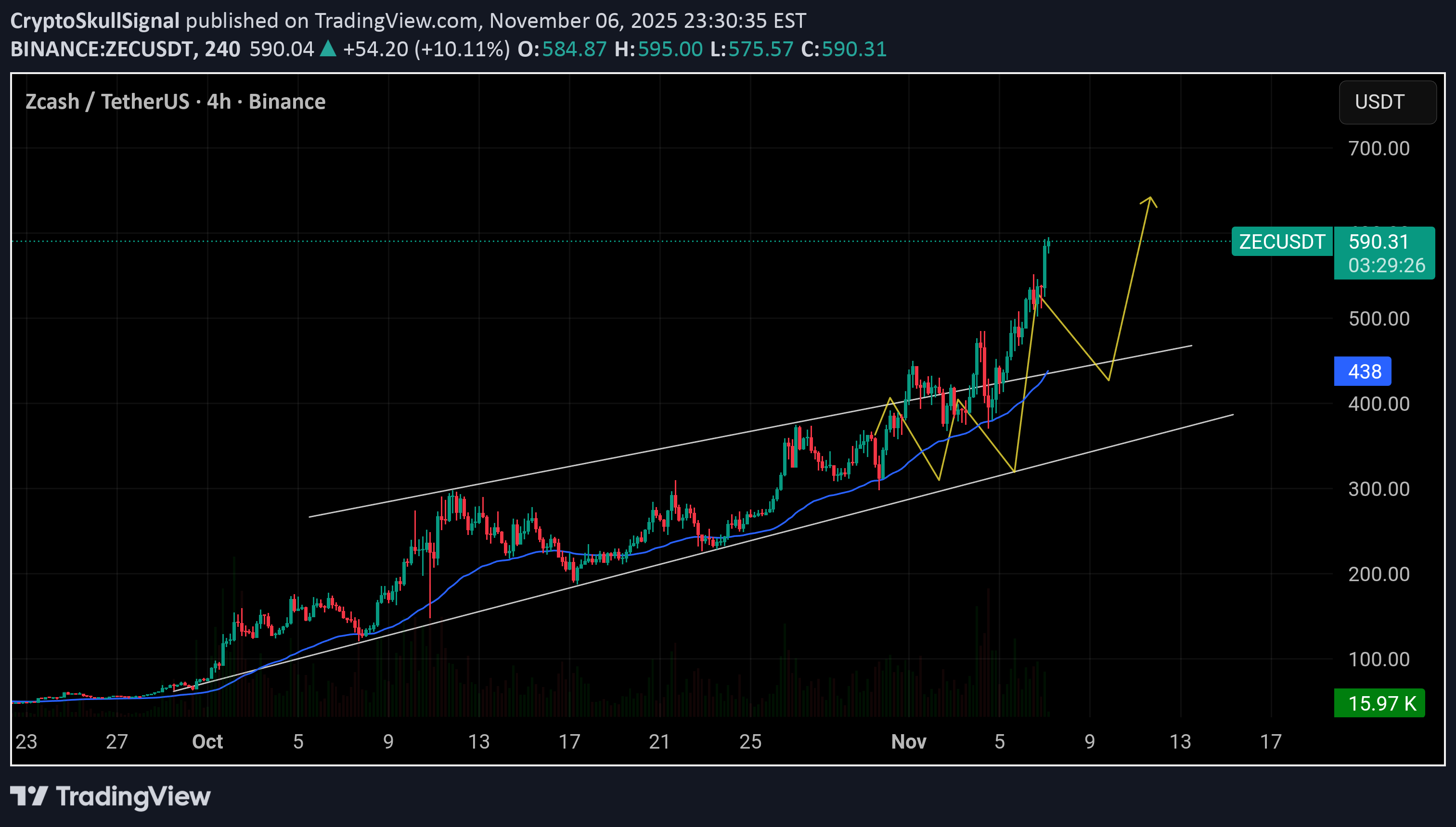
Task: Click the Oct label on time axis
Action: (207, 741)
